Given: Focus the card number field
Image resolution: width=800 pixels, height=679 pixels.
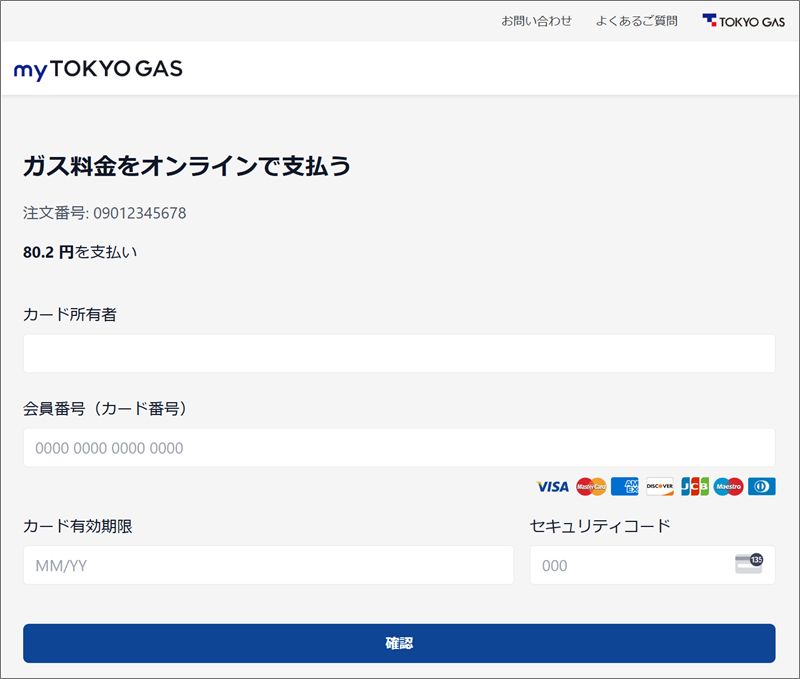Looking at the screenshot, I should tap(399, 447).
